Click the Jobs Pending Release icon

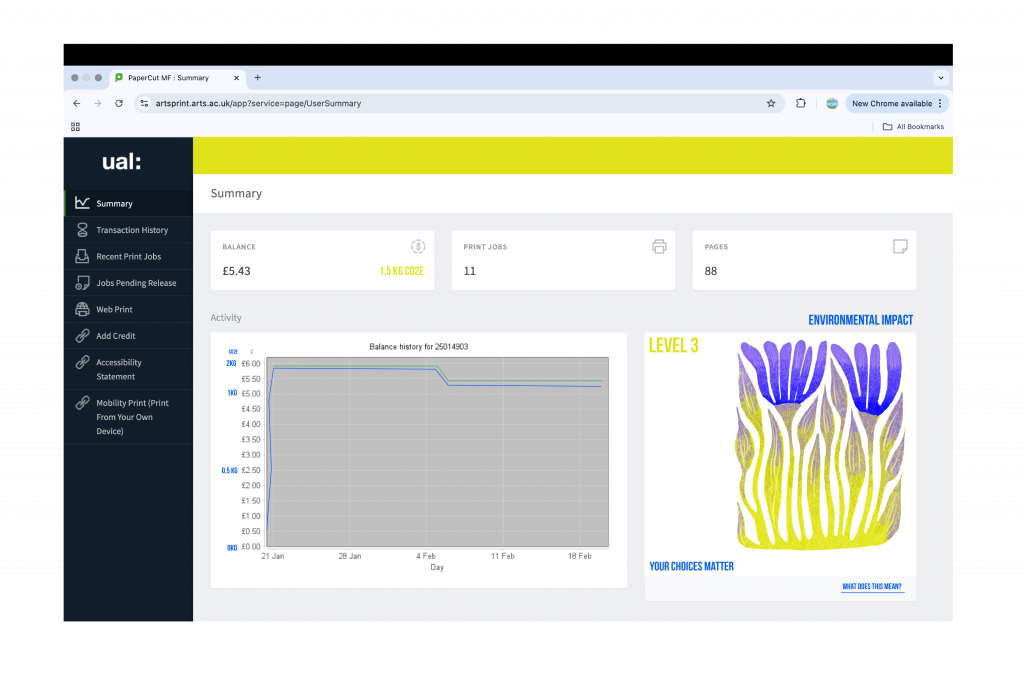pyautogui.click(x=82, y=283)
